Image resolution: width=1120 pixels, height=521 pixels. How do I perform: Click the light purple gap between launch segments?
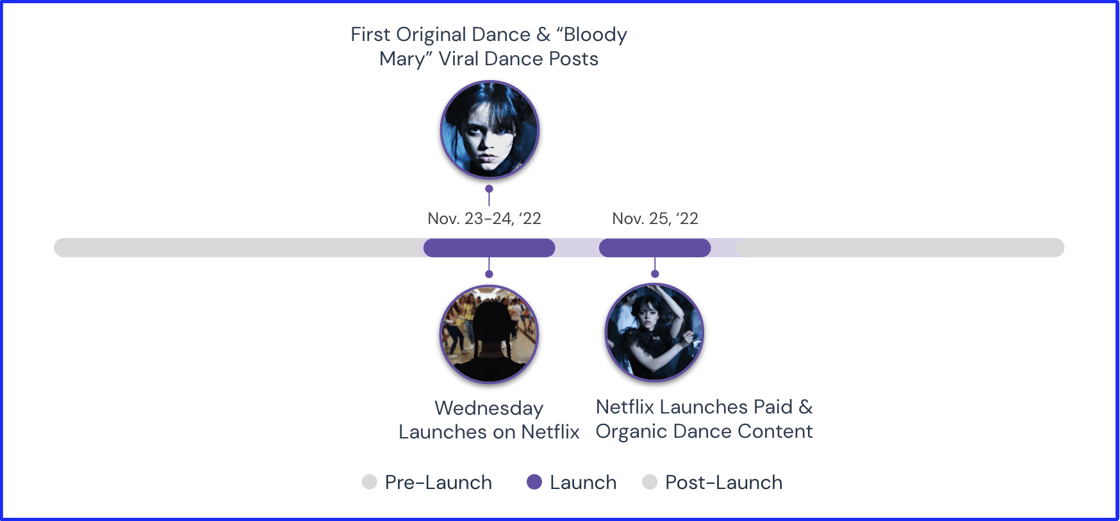coord(577,248)
